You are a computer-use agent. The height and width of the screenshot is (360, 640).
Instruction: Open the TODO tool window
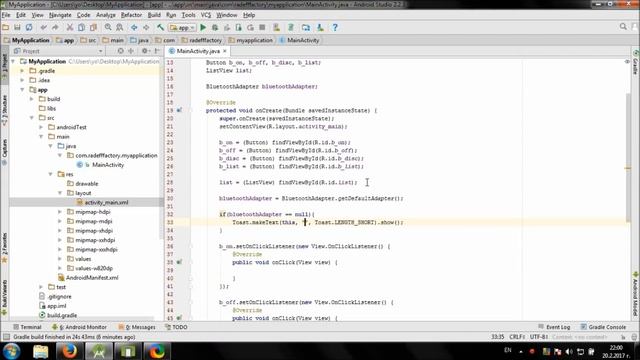[176, 327]
